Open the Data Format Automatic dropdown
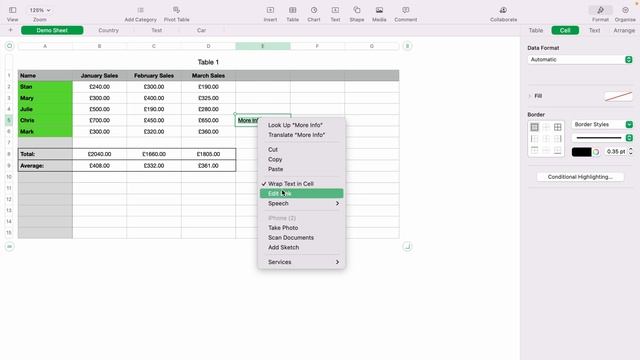Screen dimensions: 640x360 click(x=580, y=60)
